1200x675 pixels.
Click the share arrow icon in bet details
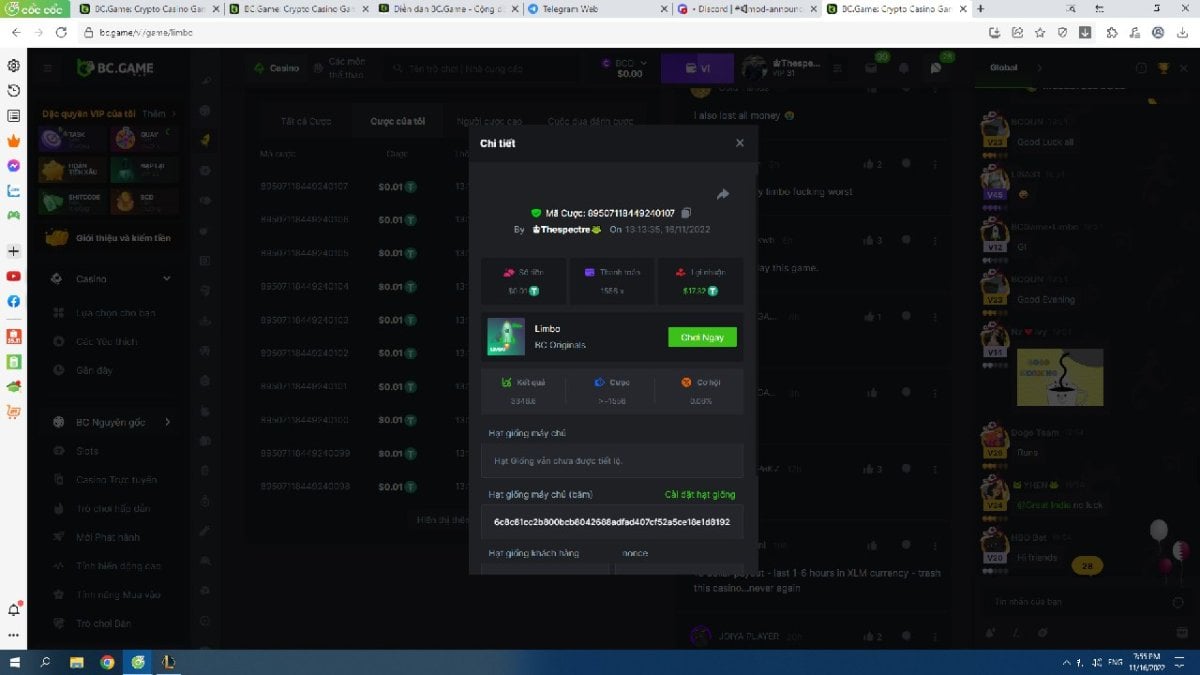point(723,194)
